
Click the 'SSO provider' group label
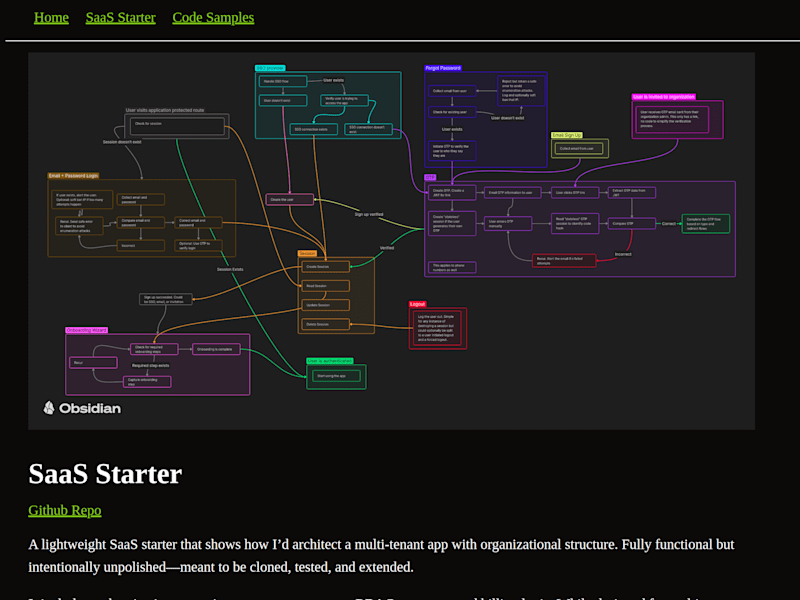tap(270, 68)
